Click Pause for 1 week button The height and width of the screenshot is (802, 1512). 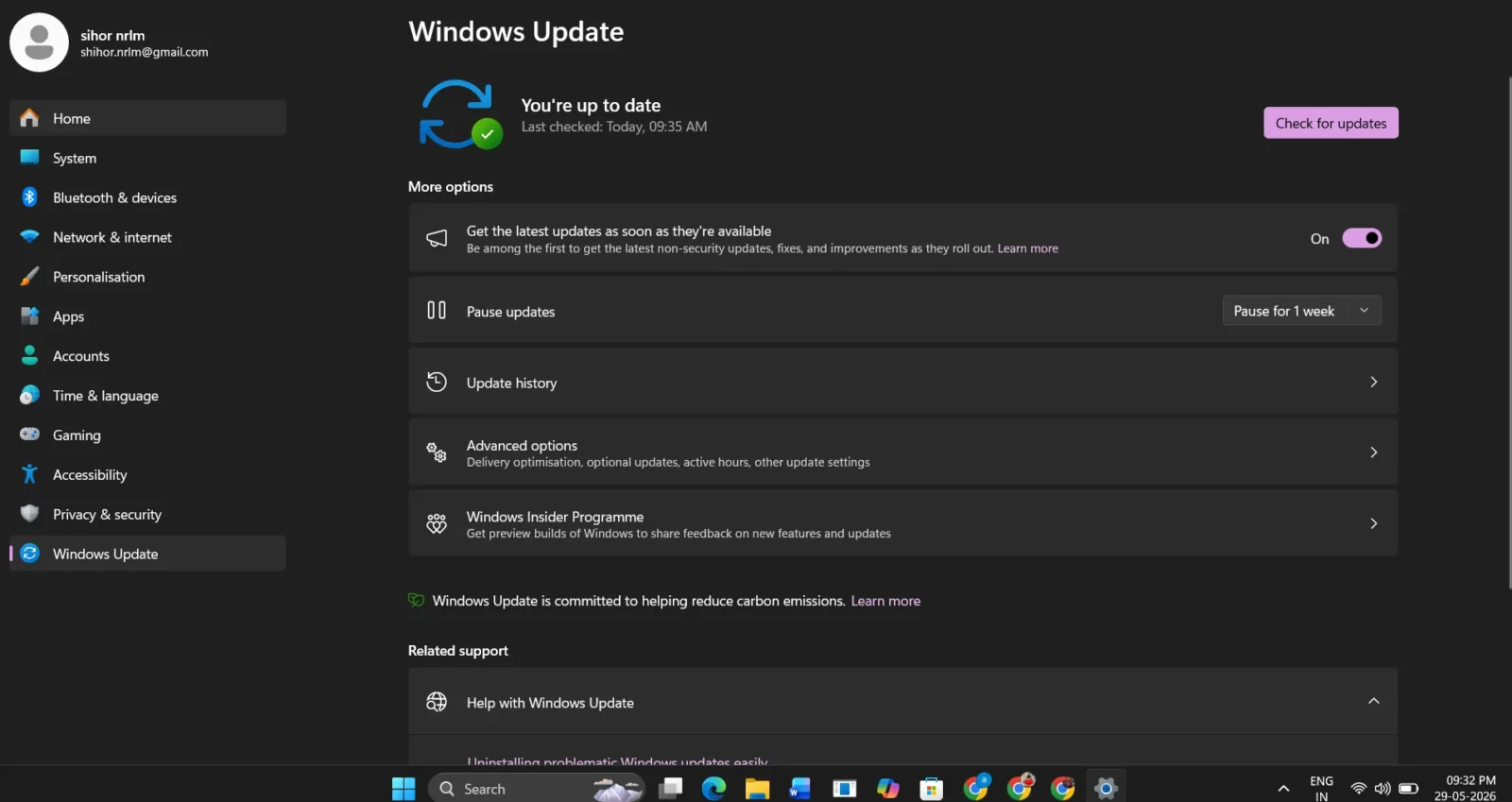point(1284,311)
